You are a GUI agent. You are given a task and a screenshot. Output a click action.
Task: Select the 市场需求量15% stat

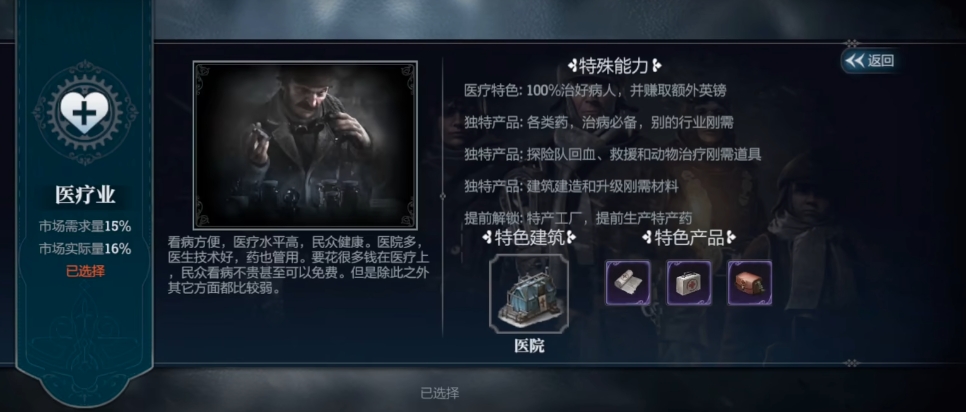tap(85, 226)
